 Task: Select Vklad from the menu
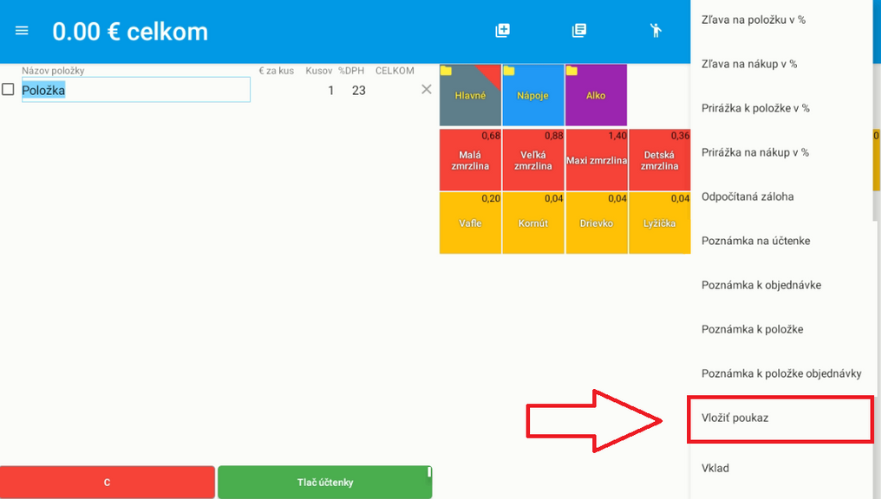click(716, 468)
